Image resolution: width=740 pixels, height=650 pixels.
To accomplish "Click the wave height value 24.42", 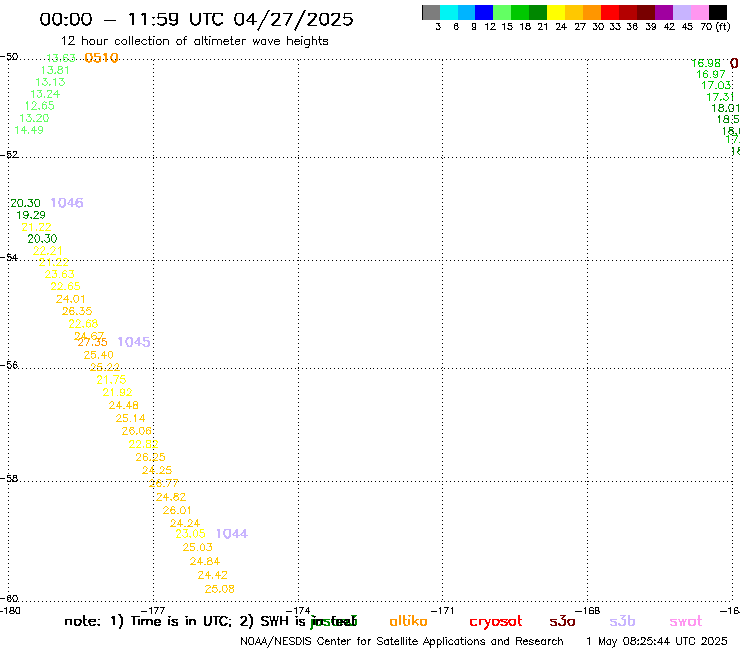I will pos(212,575).
